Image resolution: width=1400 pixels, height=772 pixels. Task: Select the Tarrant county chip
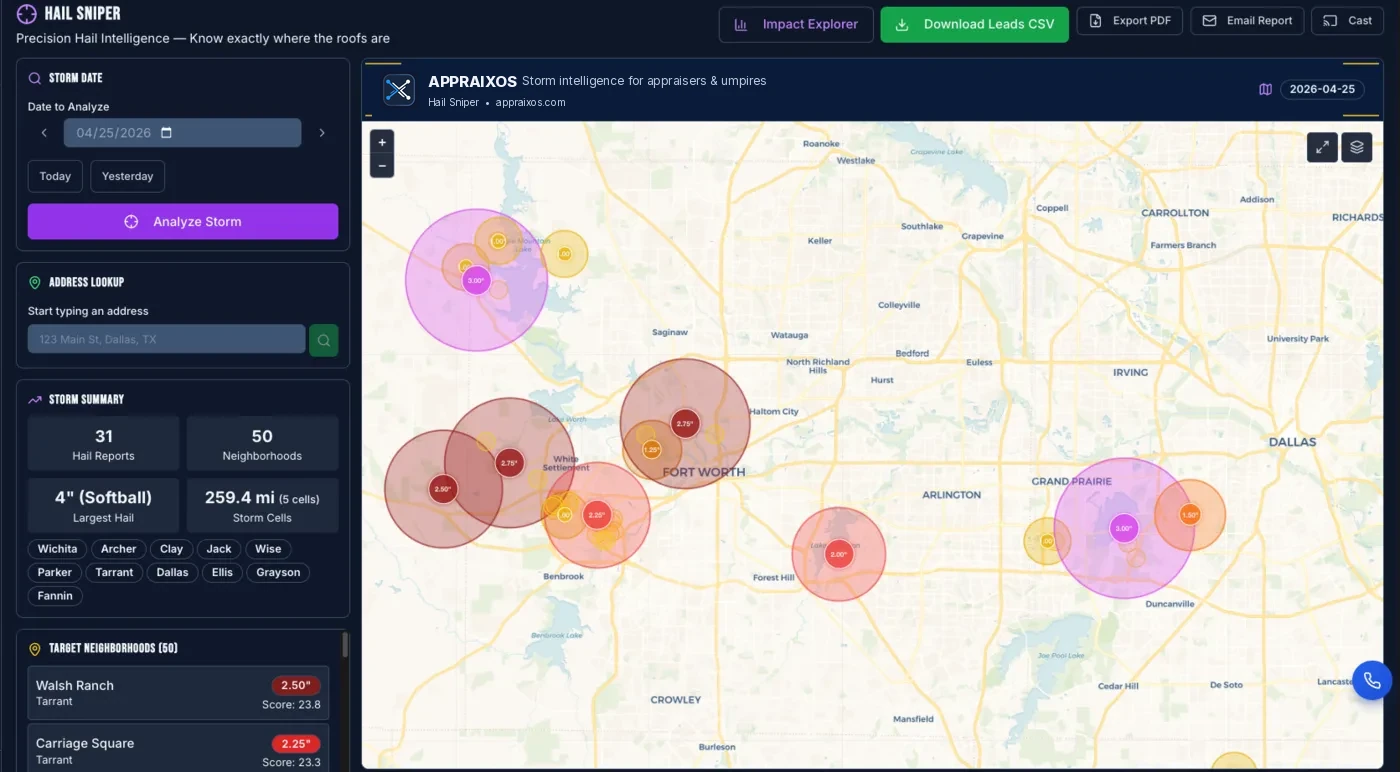coord(114,573)
